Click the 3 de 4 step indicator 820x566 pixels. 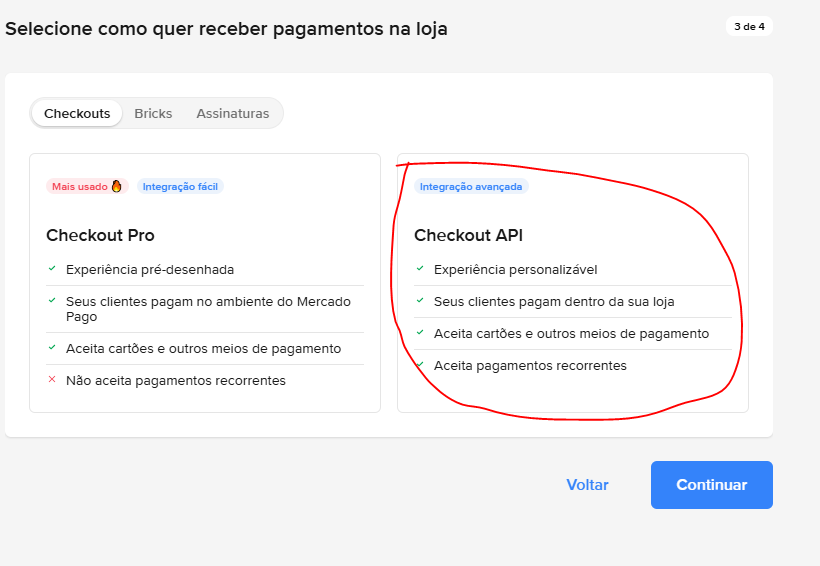pyautogui.click(x=749, y=27)
